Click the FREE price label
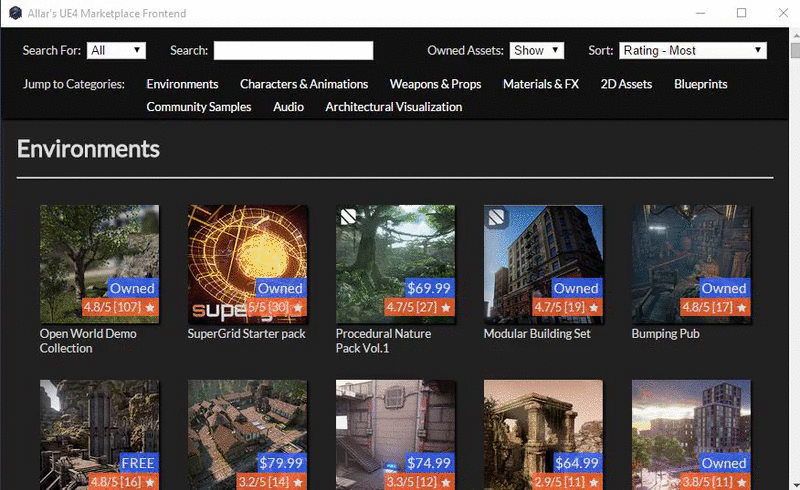This screenshot has width=800, height=490. (138, 463)
